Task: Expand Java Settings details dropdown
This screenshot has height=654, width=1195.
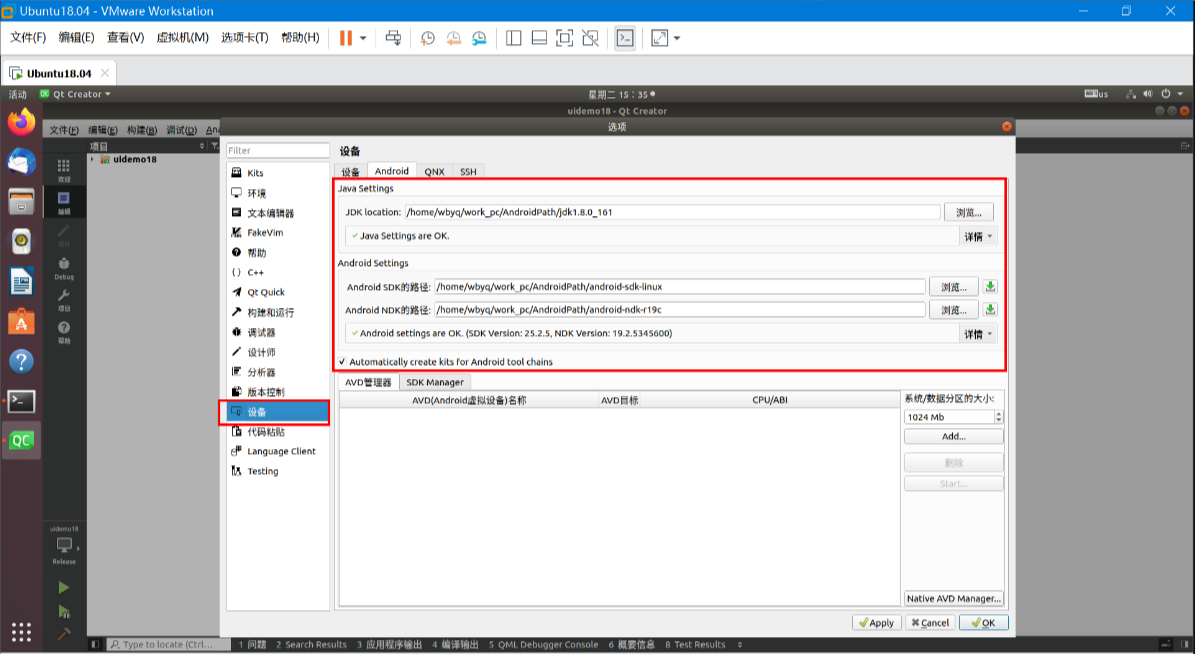Action: point(978,237)
